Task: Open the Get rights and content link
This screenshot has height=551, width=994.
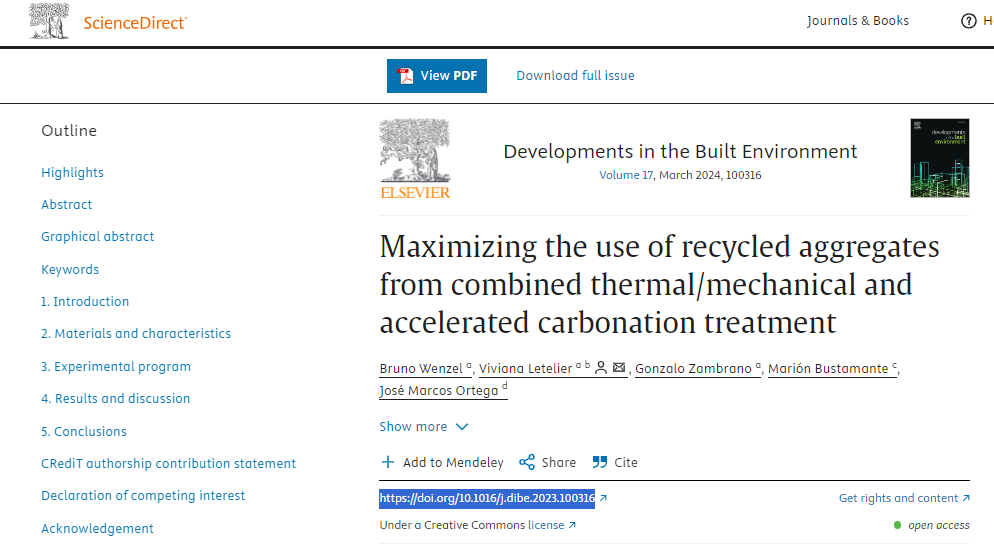Action: tap(899, 498)
